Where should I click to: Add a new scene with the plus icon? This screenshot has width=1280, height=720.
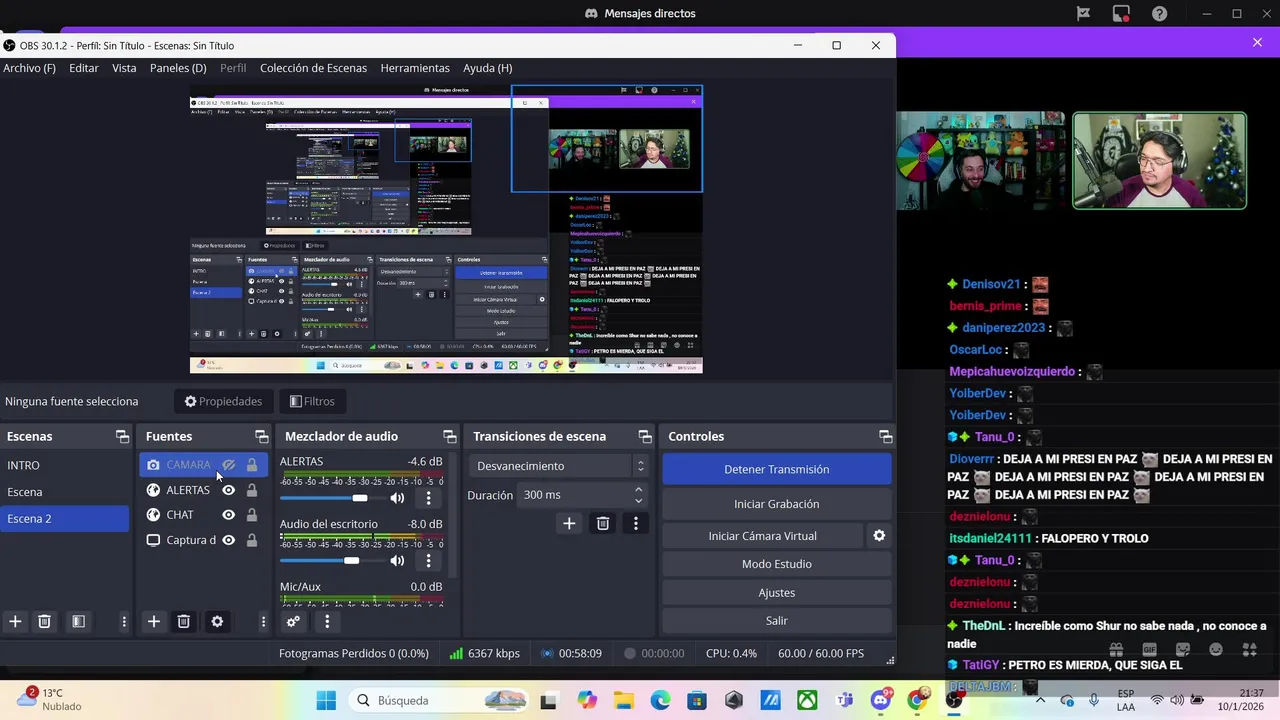click(15, 621)
